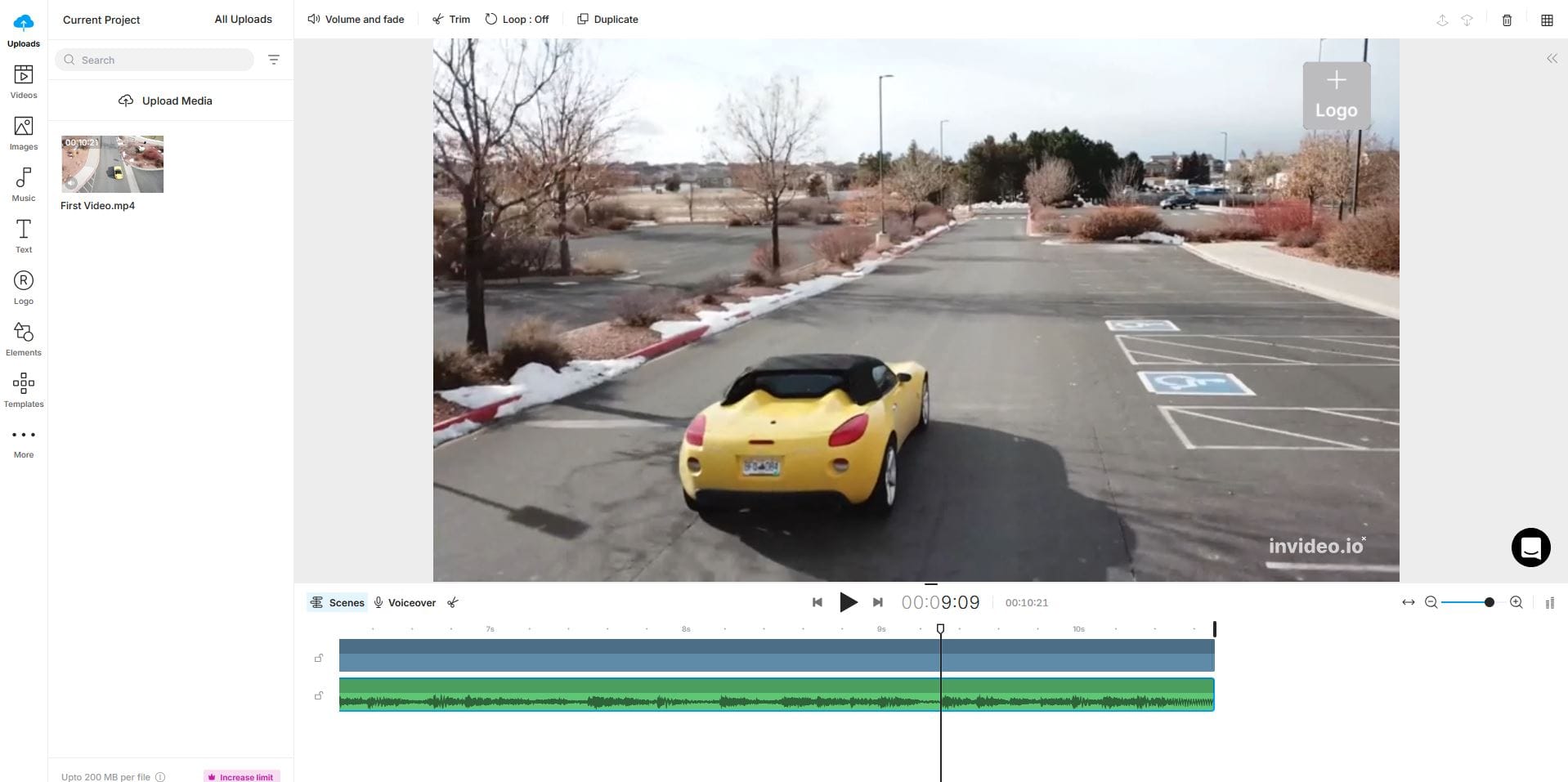Browse Templates from the sidebar

[23, 390]
